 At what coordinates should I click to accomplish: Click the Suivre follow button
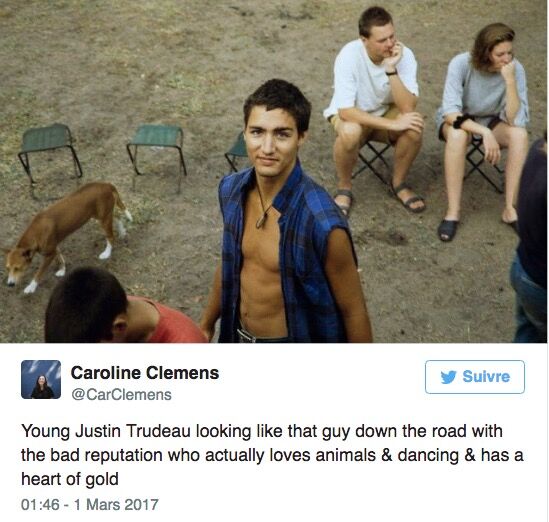[x=475, y=377]
